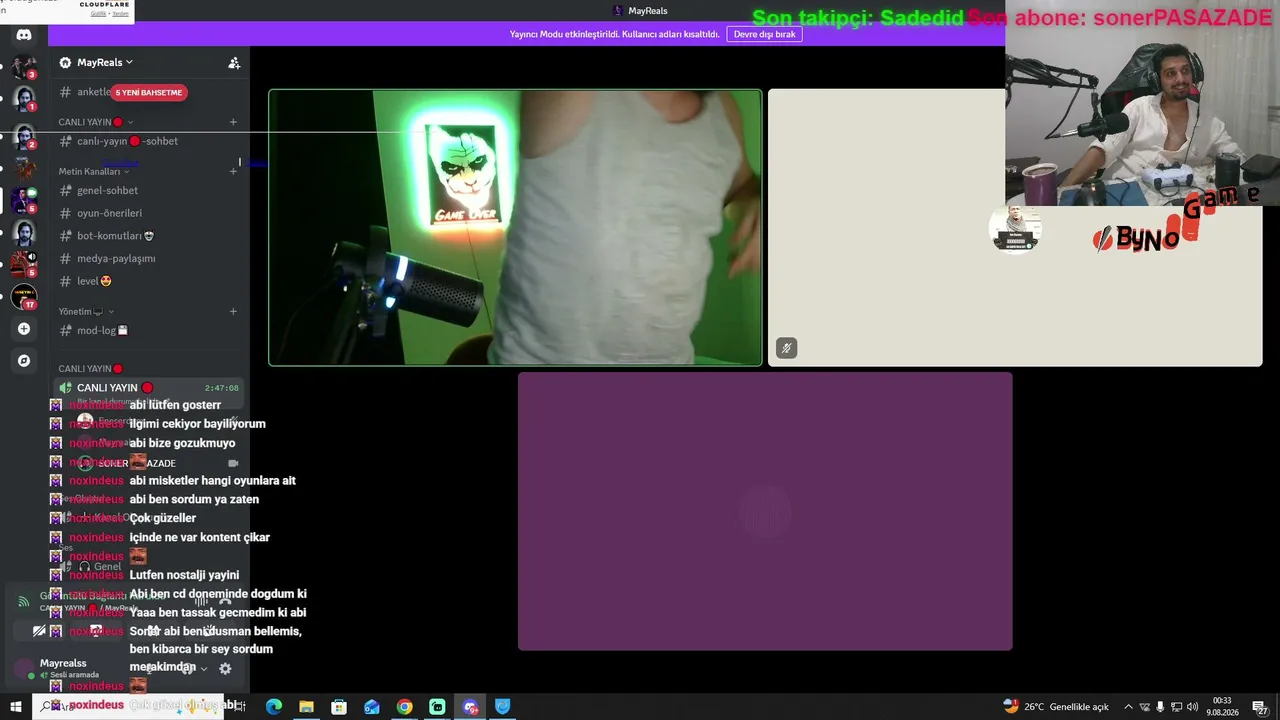Open Discord direct messages home icon

pos(24,35)
